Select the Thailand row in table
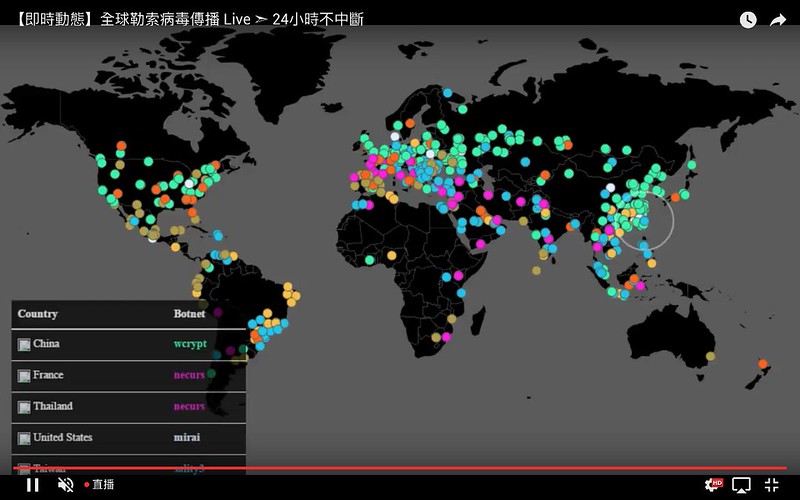This screenshot has height=500, width=800. coord(129,407)
